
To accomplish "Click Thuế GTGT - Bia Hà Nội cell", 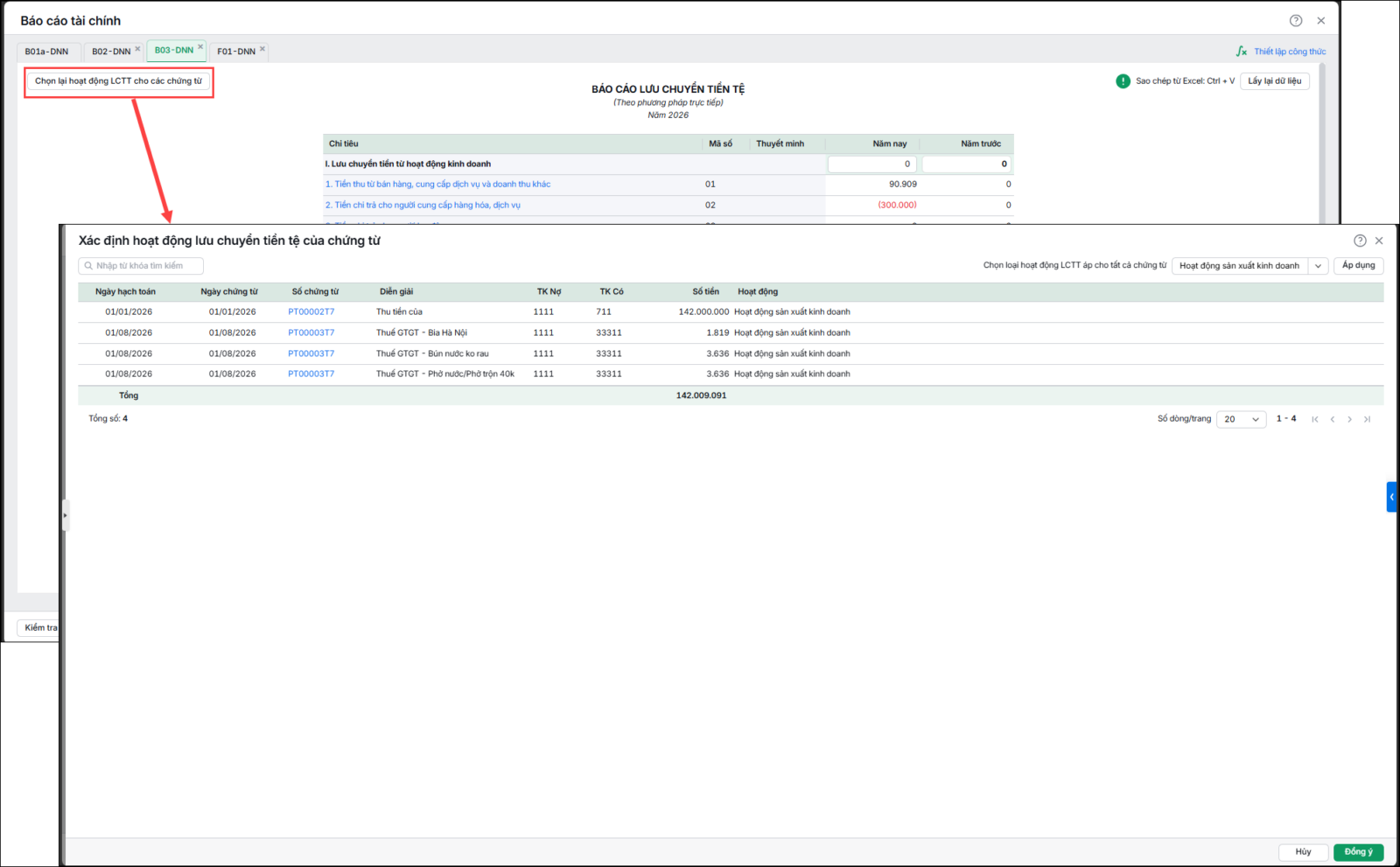I will pos(422,333).
